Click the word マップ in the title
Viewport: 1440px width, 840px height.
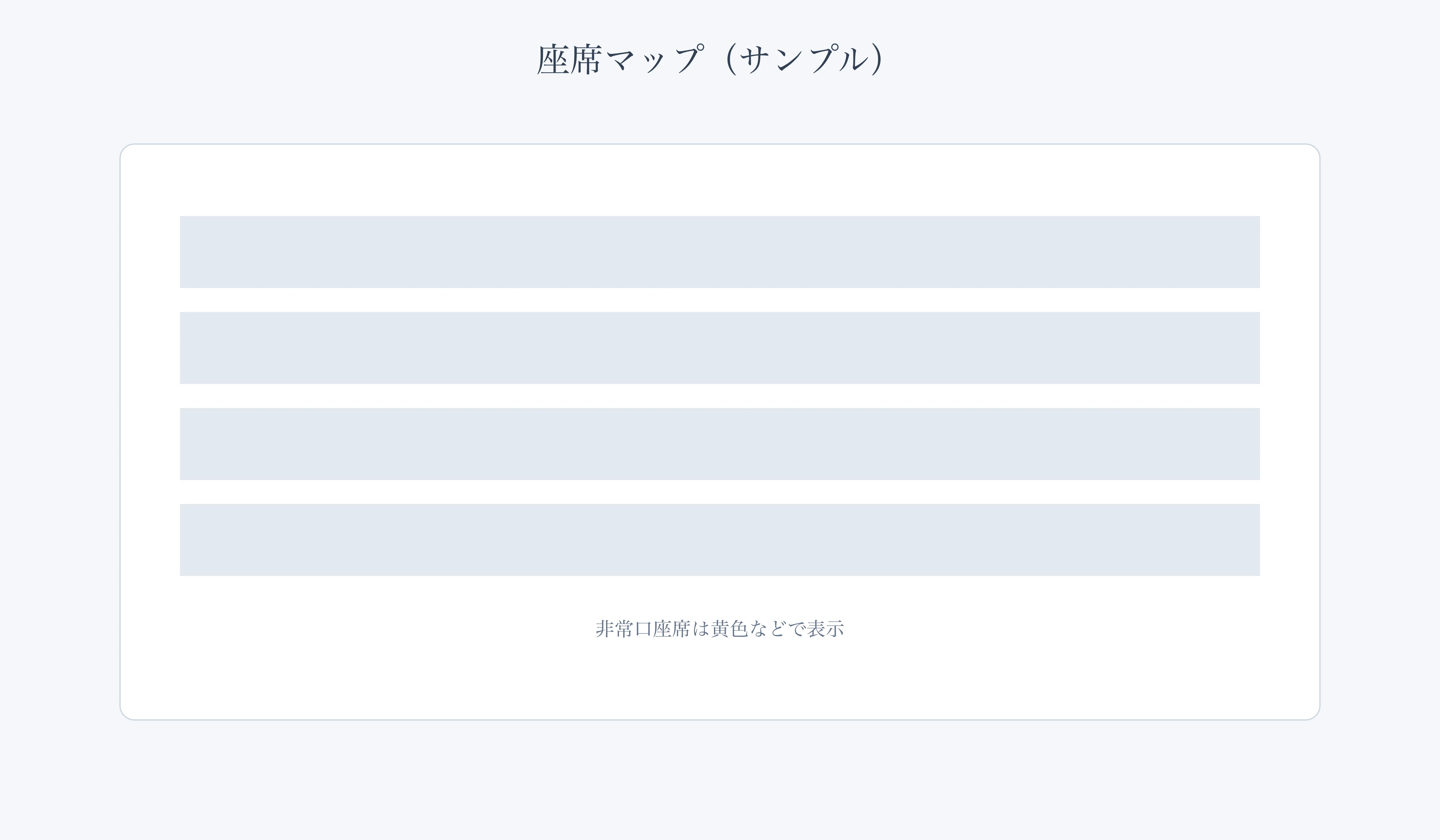coord(654,59)
